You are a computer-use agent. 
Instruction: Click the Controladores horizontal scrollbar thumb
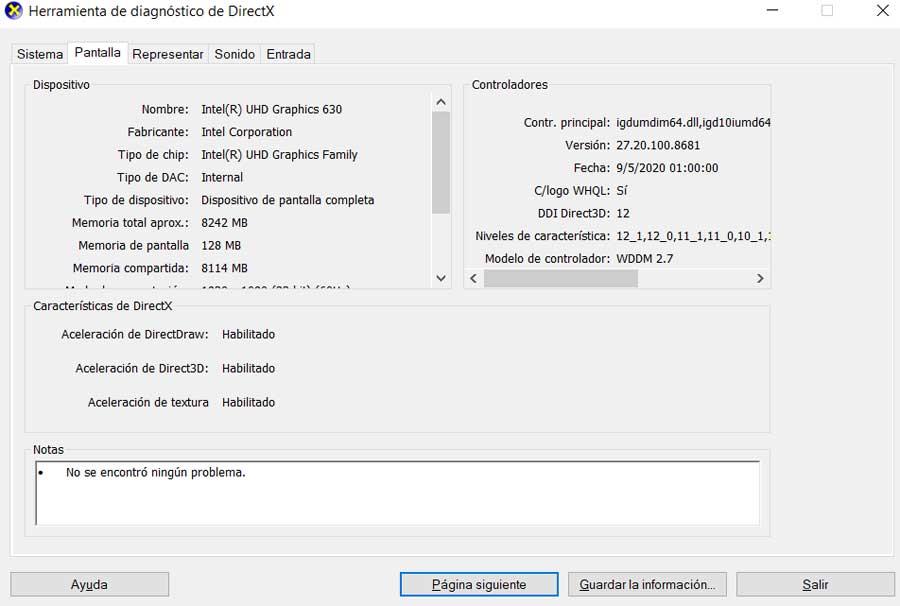(x=561, y=278)
